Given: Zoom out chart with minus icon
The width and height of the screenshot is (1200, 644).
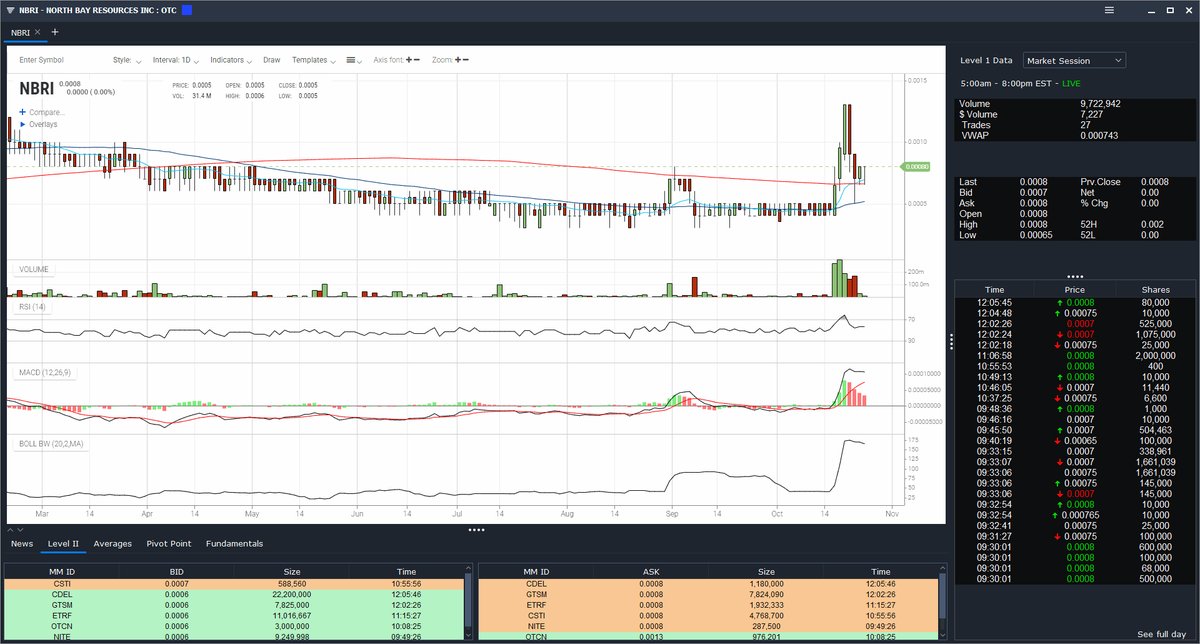Looking at the screenshot, I should [x=466, y=60].
